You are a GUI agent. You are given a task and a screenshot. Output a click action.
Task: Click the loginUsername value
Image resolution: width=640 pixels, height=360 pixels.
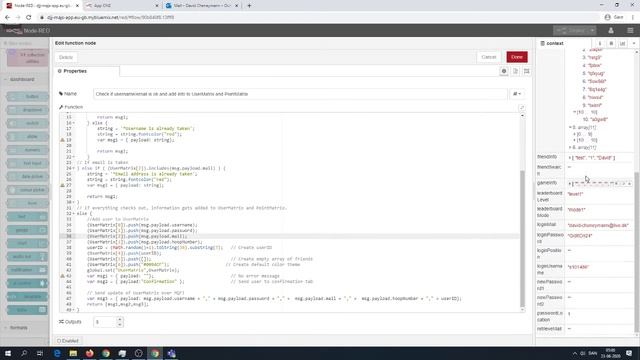click(578, 267)
